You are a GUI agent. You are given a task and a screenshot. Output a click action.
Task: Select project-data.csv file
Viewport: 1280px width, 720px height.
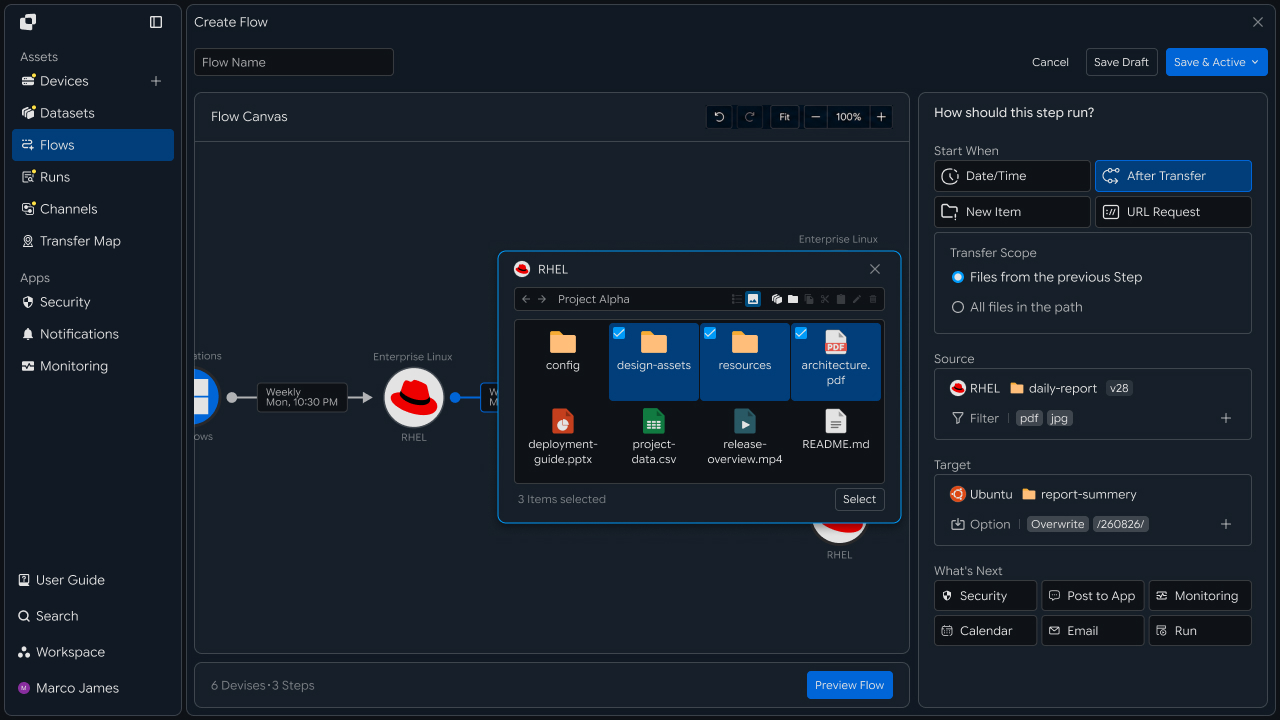pos(654,437)
